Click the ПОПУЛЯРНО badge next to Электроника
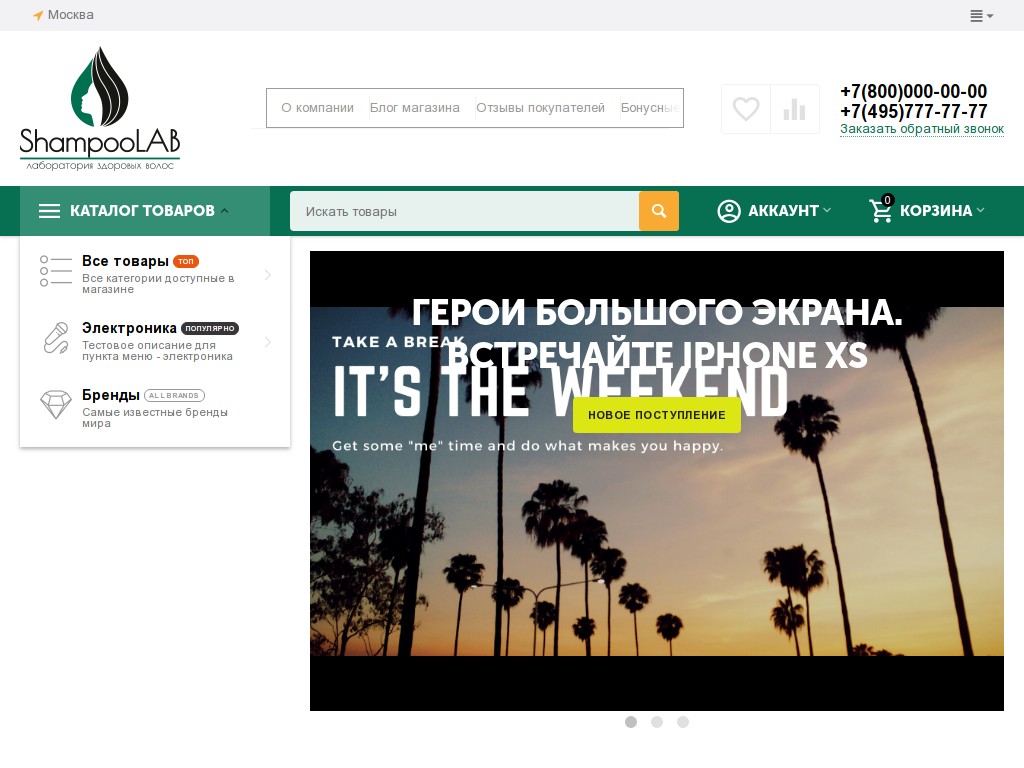This screenshot has height=768, width=1024. 210,328
